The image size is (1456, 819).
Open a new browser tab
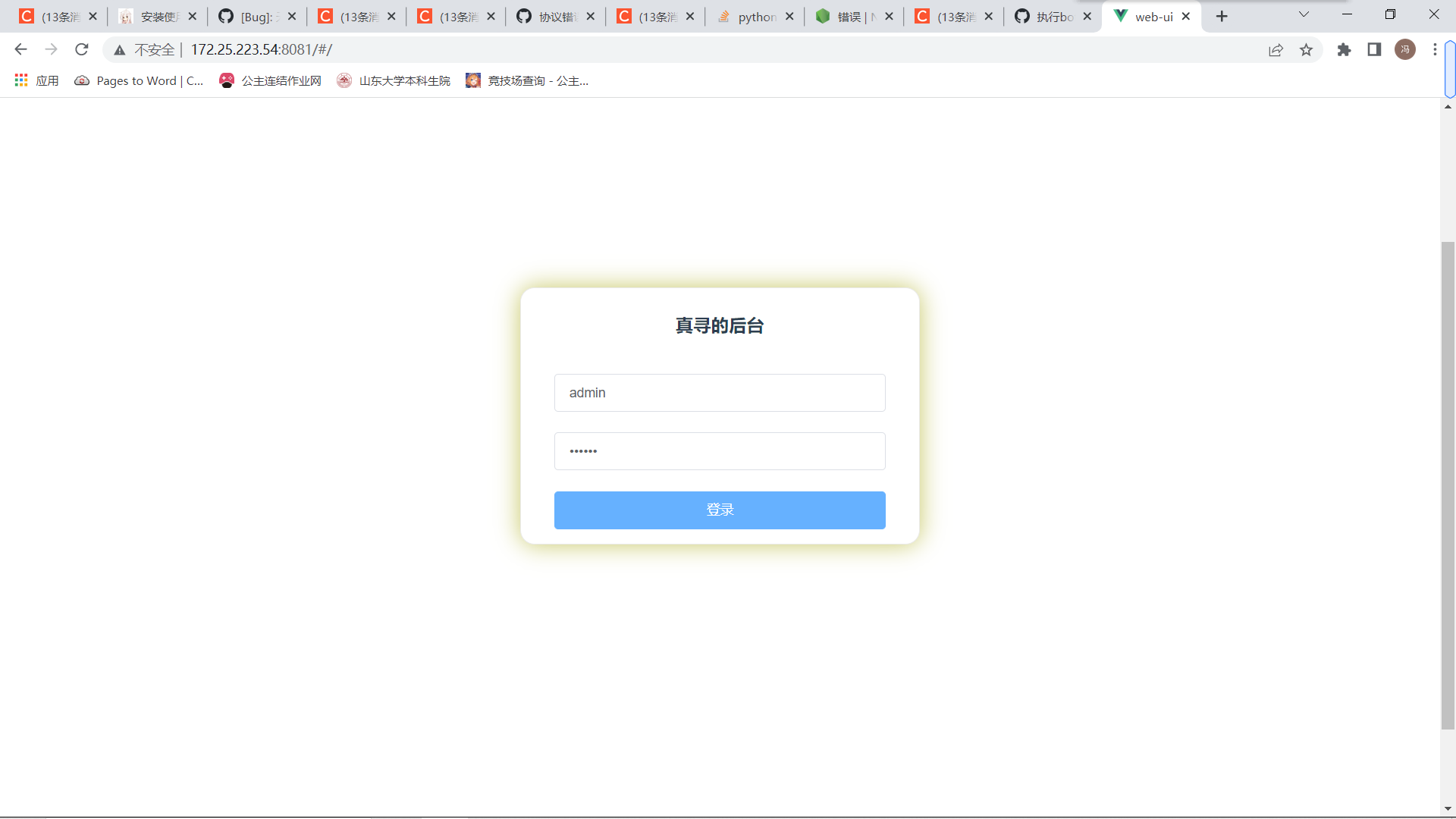point(1222,15)
